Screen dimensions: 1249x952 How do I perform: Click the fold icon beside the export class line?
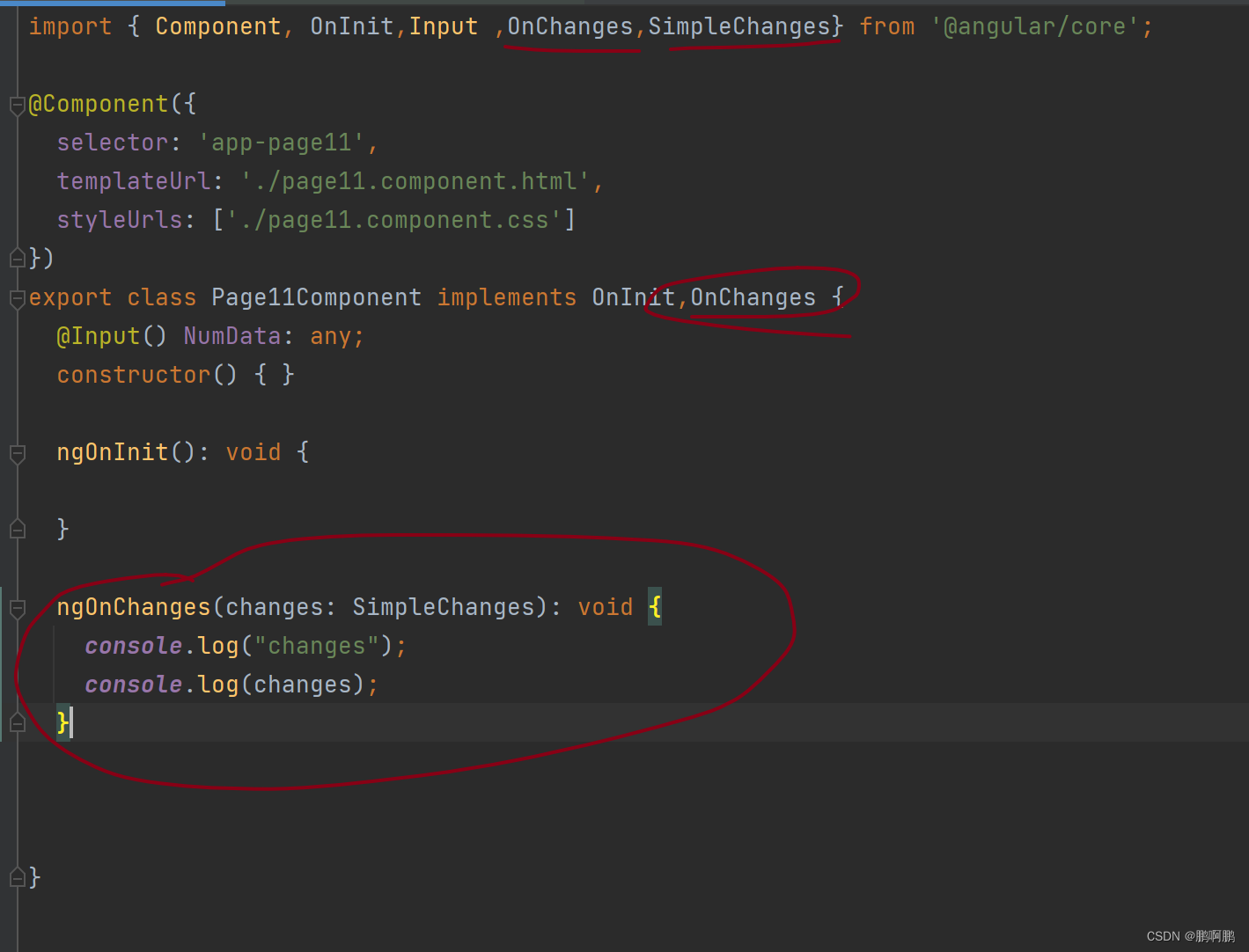tap(16, 299)
